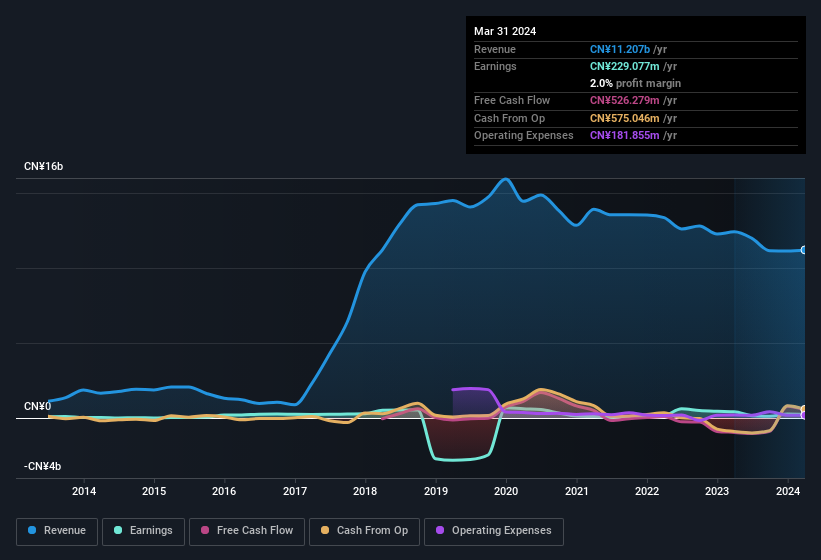Toggle the Earnings legend button
Image resolution: width=821 pixels, height=560 pixels.
click(x=143, y=531)
